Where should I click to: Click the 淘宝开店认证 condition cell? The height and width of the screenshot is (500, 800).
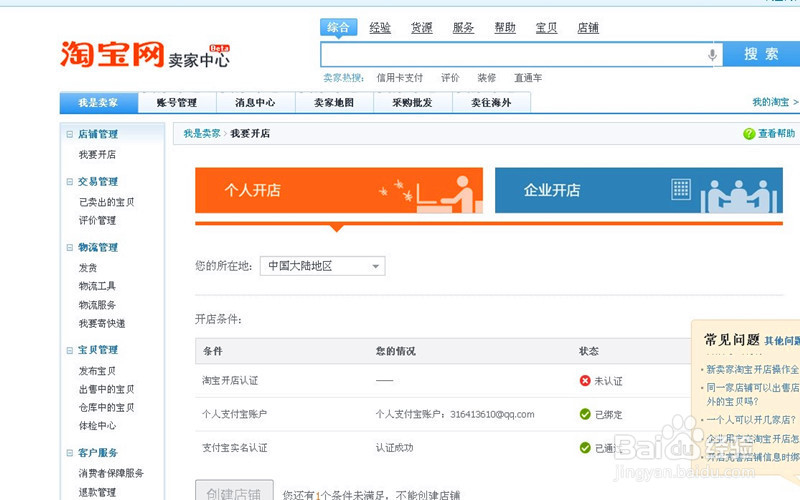pyautogui.click(x=230, y=381)
